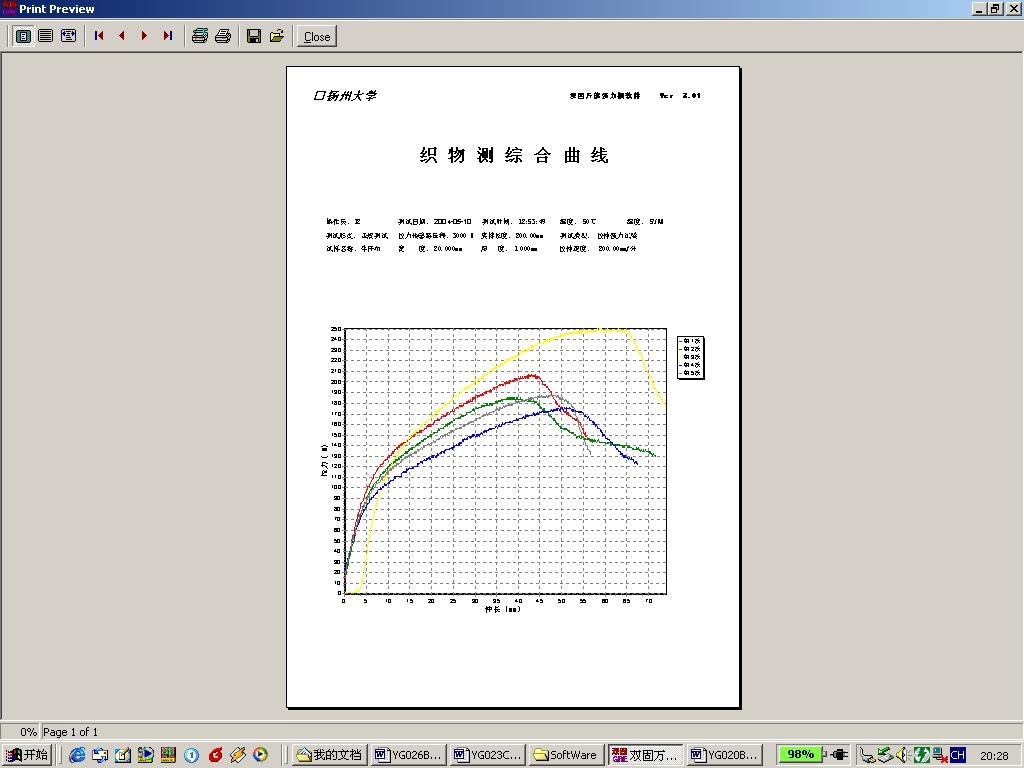Click the Start button on the taskbar

click(x=27, y=755)
